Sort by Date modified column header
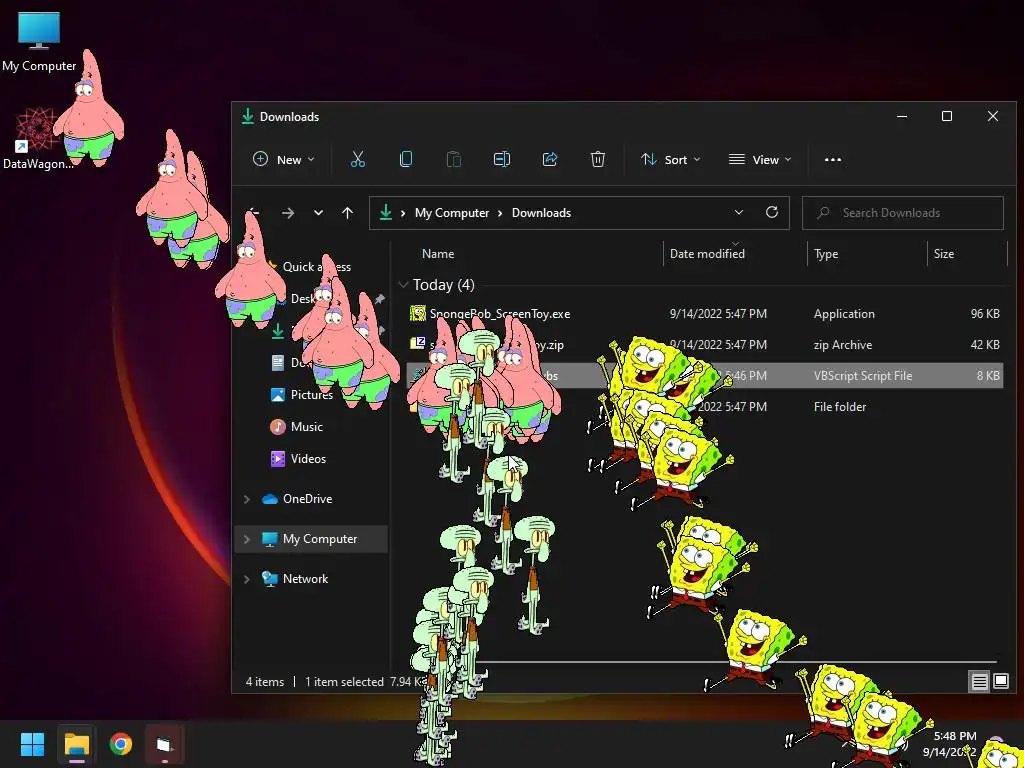This screenshot has height=768, width=1024. (707, 254)
